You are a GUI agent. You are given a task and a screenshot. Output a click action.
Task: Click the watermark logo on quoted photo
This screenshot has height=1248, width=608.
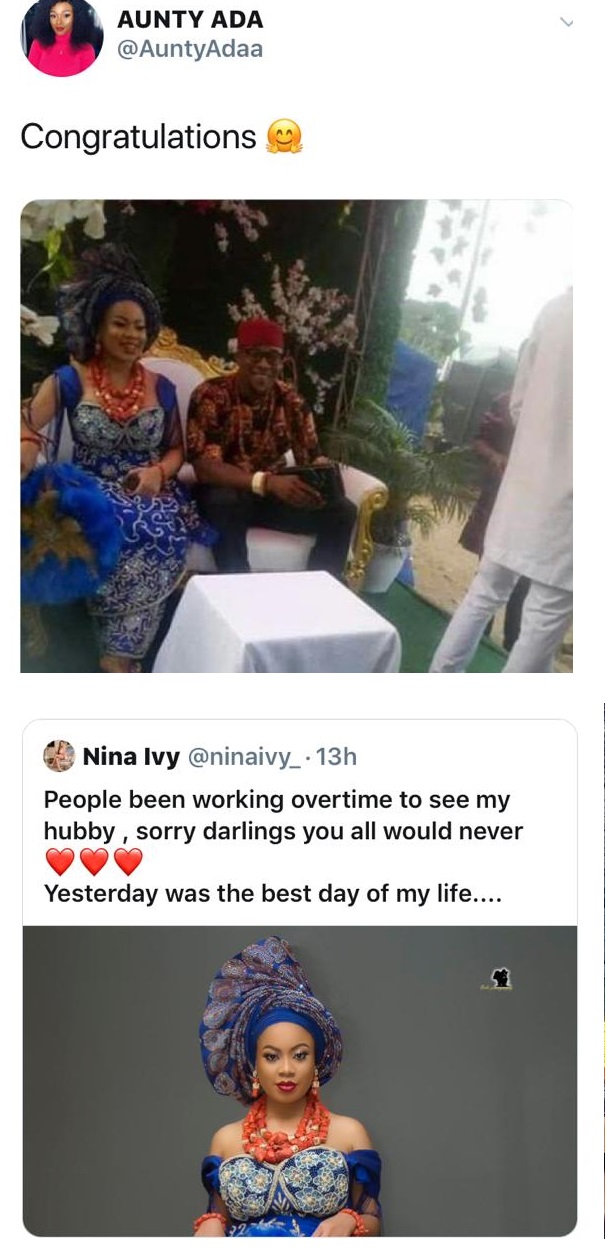tap(497, 979)
